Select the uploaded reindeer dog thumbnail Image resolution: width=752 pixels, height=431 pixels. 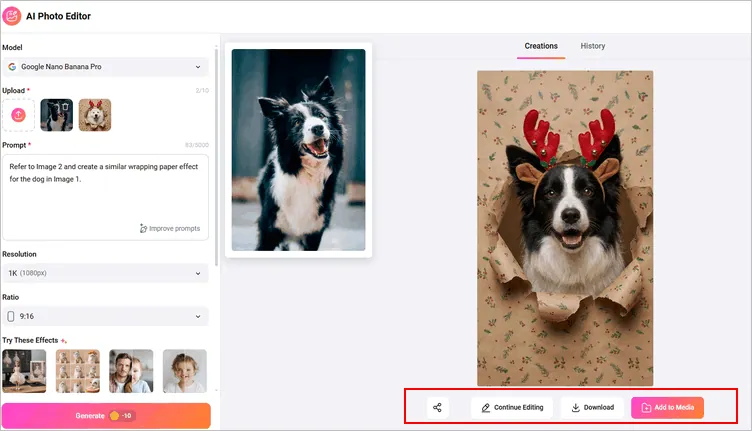tap(95, 116)
